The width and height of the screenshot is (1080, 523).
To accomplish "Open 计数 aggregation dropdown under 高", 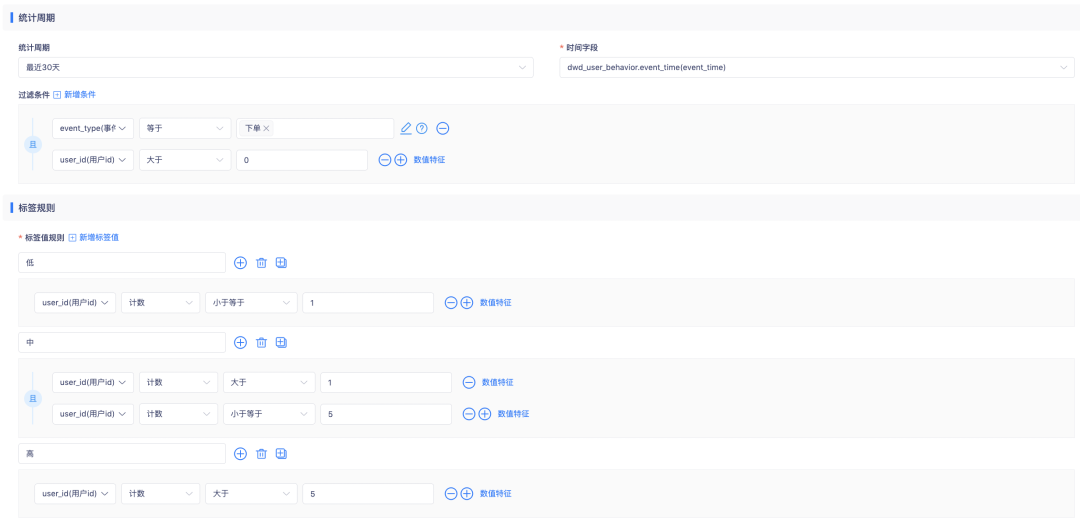I will [160, 493].
